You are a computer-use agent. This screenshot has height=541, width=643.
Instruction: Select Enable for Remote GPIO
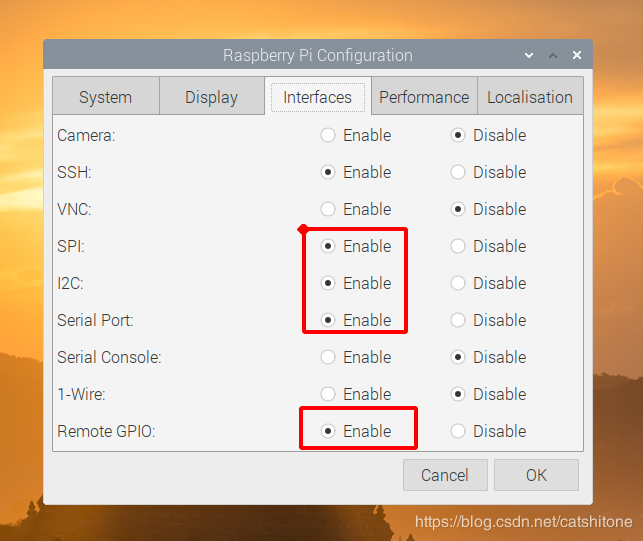coord(328,431)
